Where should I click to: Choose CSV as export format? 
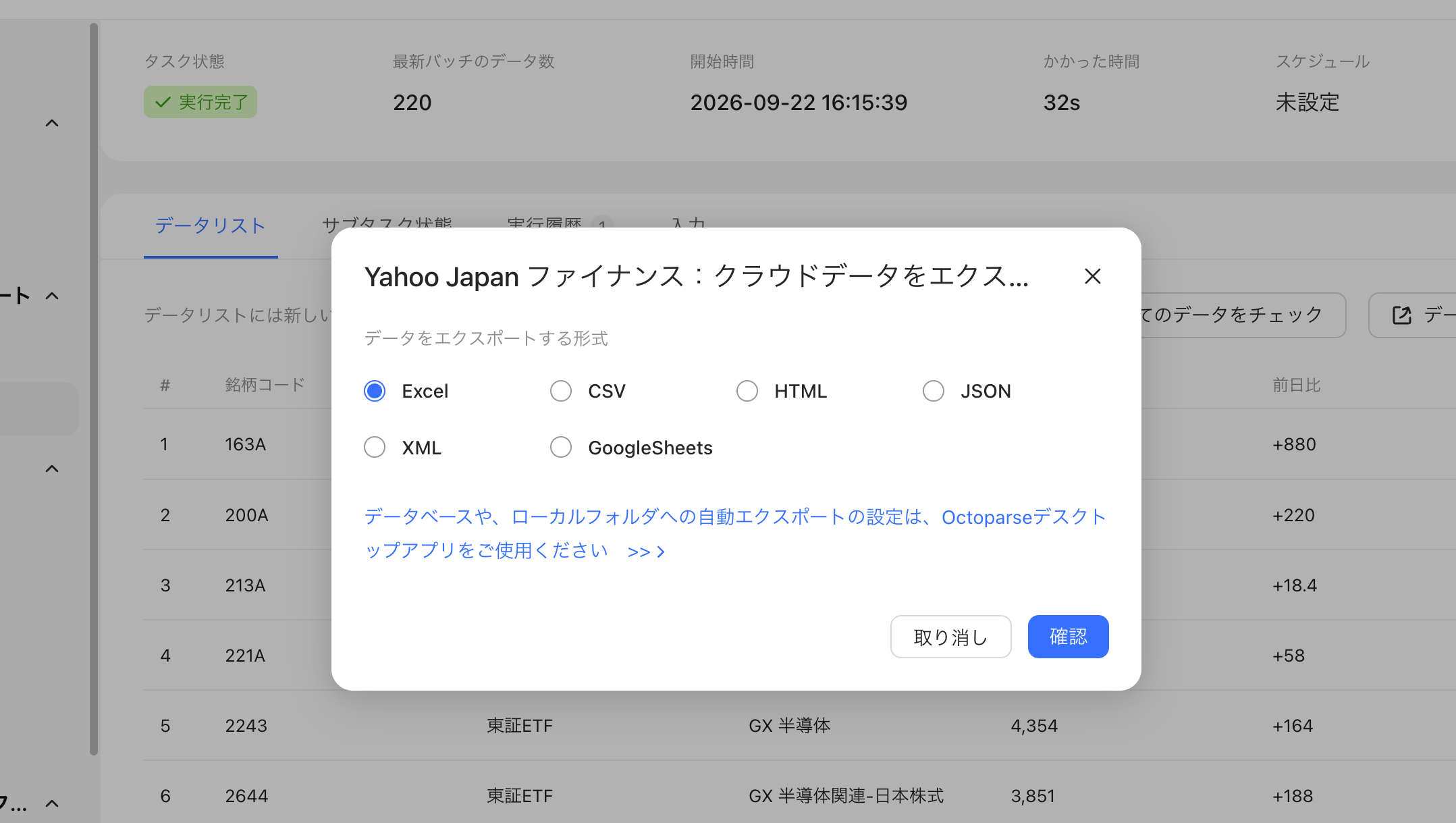(561, 391)
